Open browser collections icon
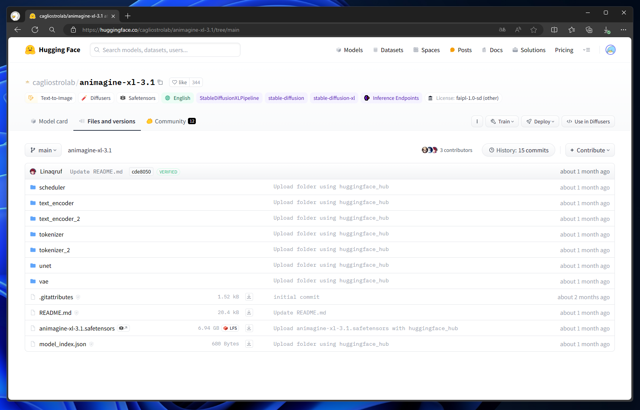This screenshot has height=410, width=640. click(x=589, y=30)
